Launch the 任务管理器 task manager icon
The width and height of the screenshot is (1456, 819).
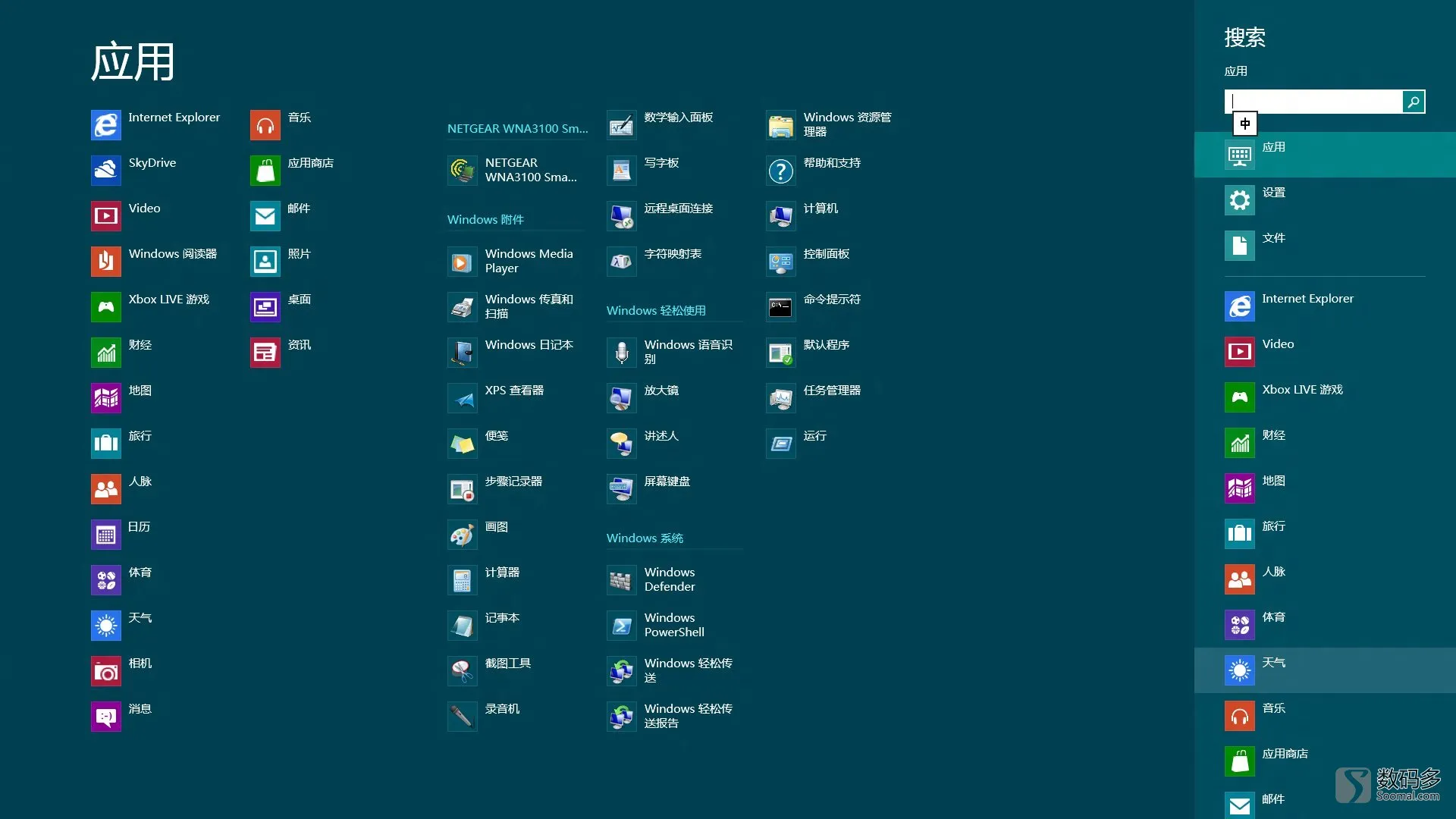[x=781, y=398]
